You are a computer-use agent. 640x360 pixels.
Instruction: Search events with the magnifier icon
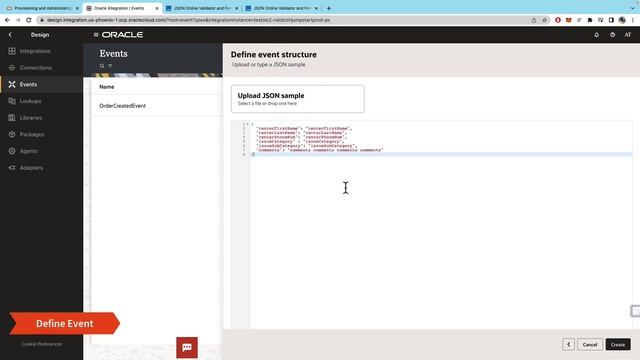coord(102,66)
